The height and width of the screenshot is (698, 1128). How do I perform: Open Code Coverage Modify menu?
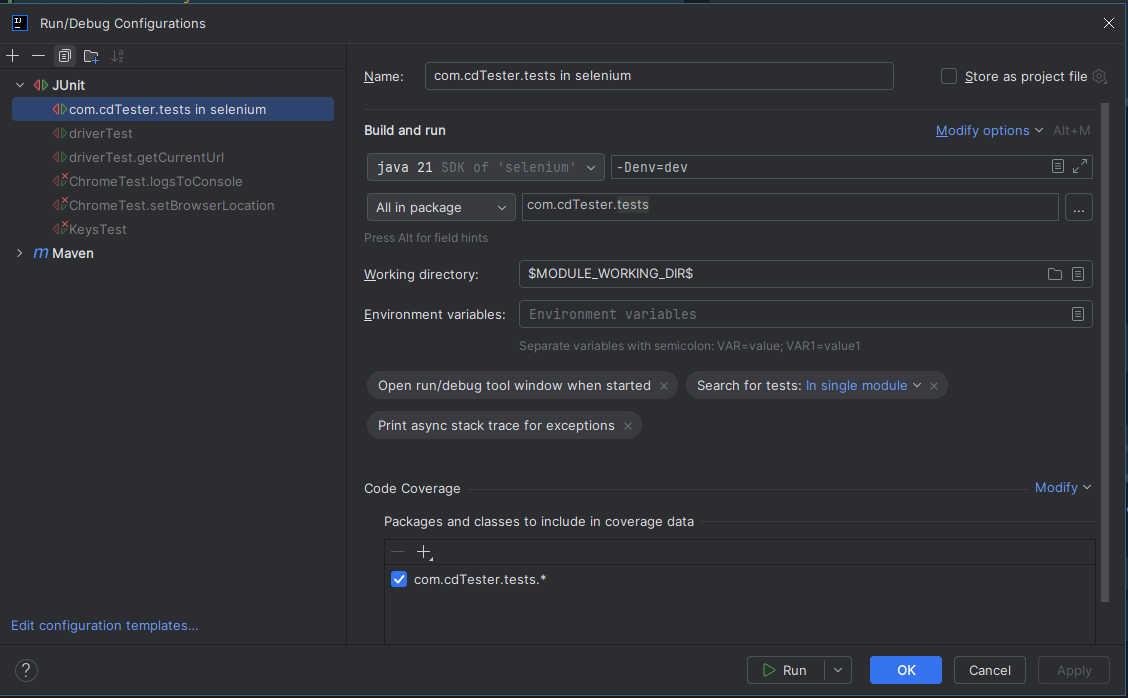(1063, 488)
